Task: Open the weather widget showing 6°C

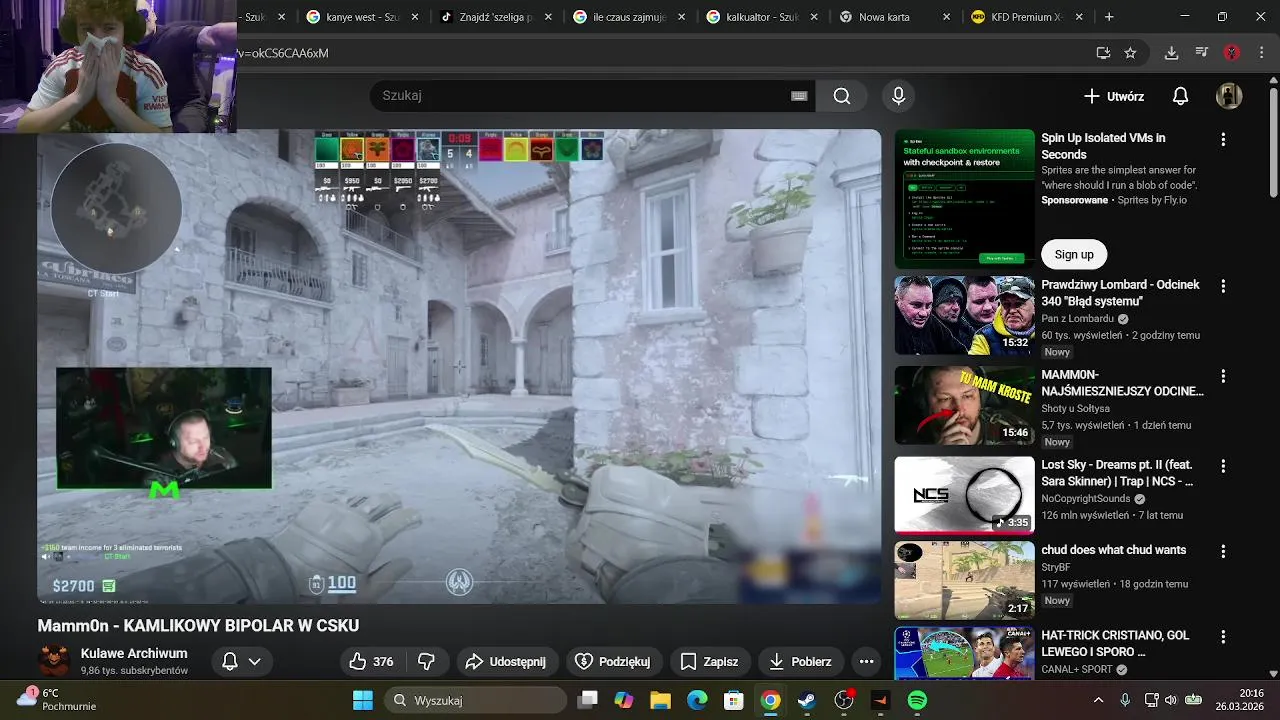Action: point(58,699)
